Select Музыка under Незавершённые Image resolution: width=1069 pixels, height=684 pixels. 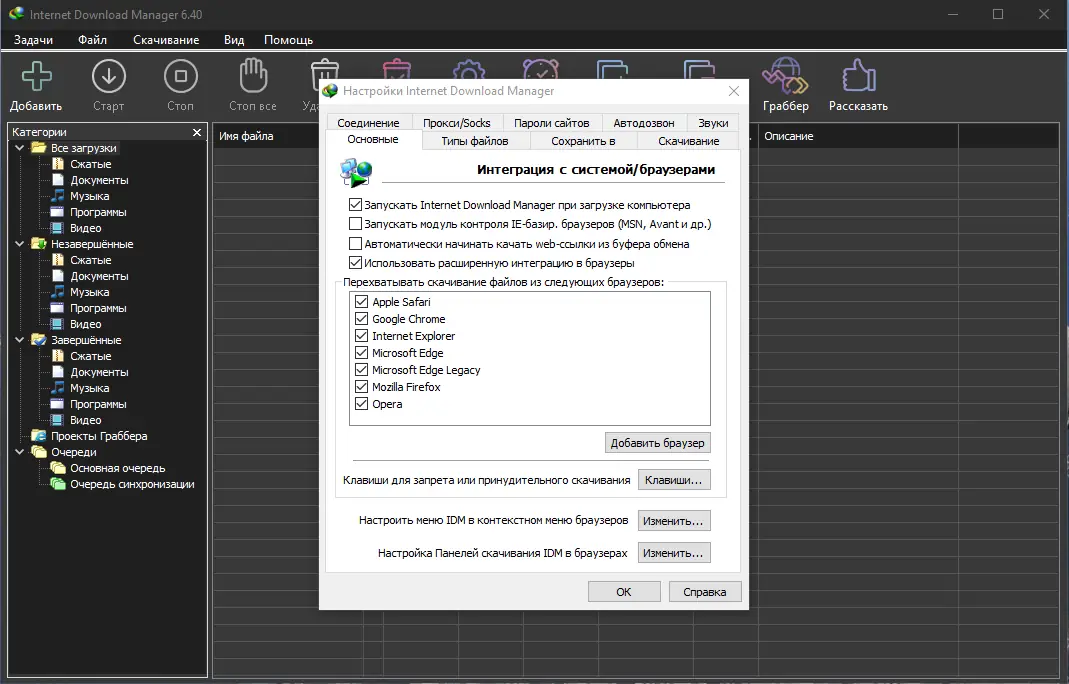point(90,293)
